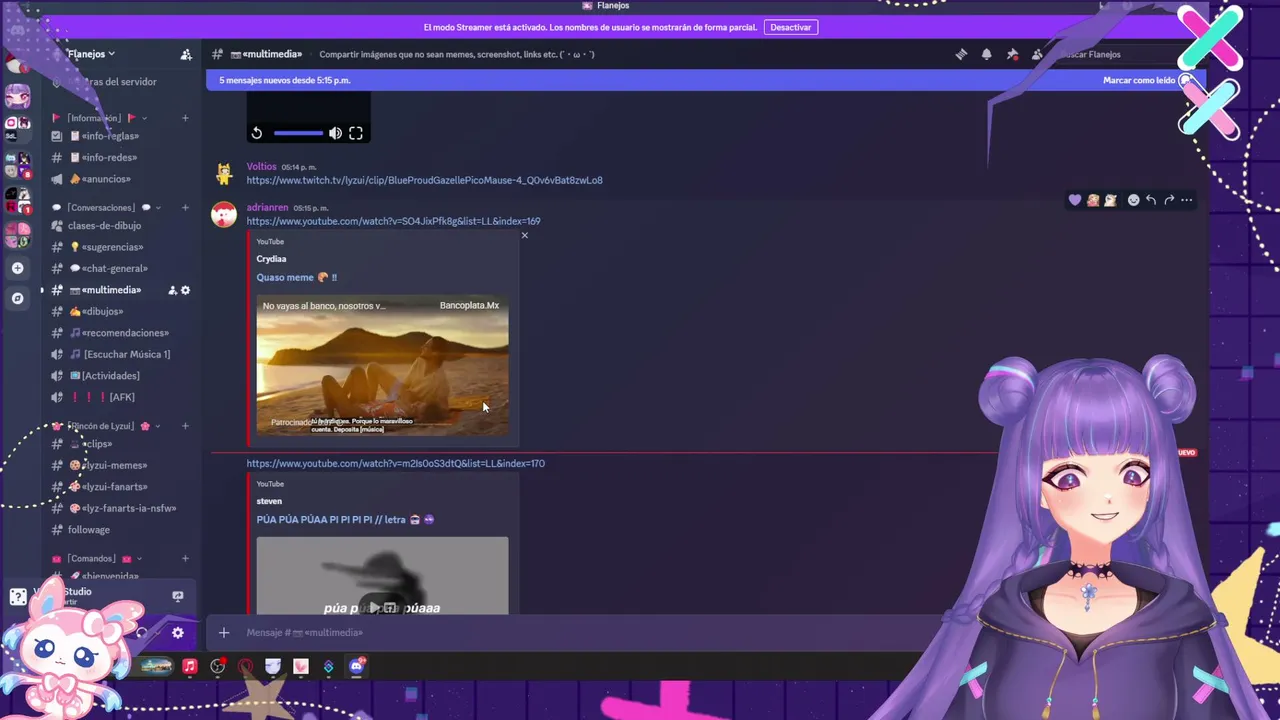Replay the video in the top player

pos(257,133)
